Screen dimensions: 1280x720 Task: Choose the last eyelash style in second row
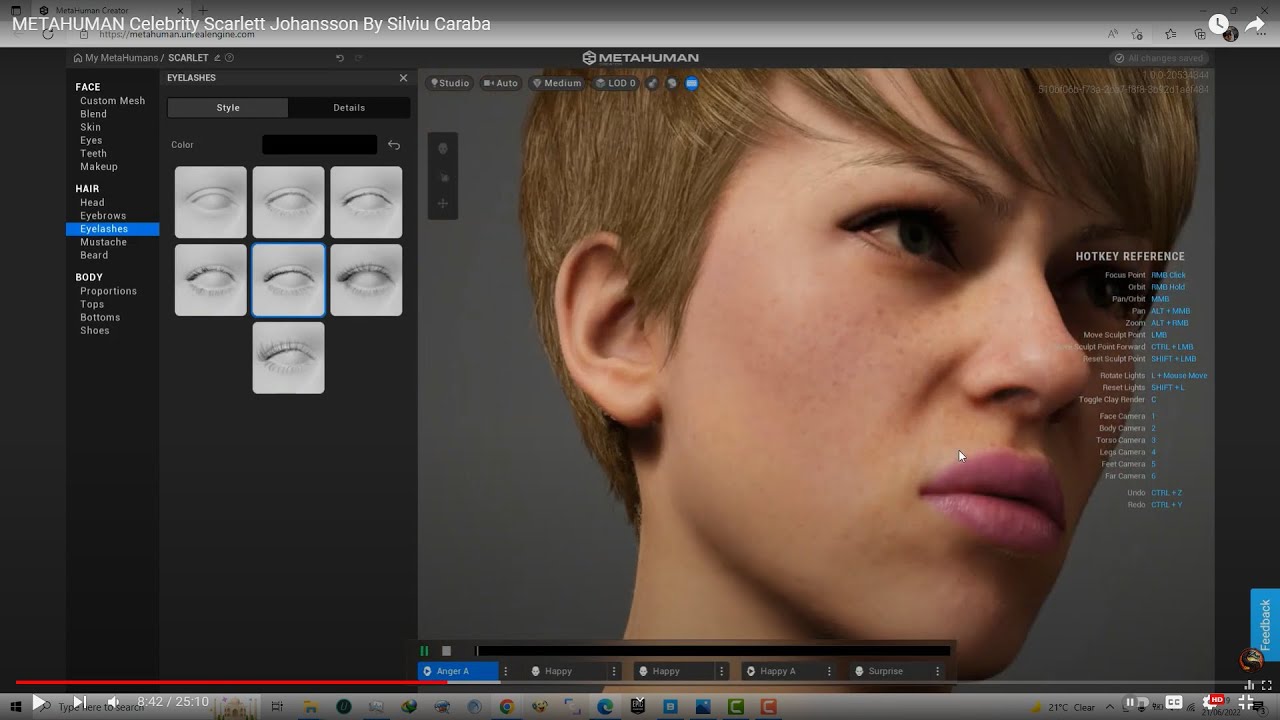point(366,280)
